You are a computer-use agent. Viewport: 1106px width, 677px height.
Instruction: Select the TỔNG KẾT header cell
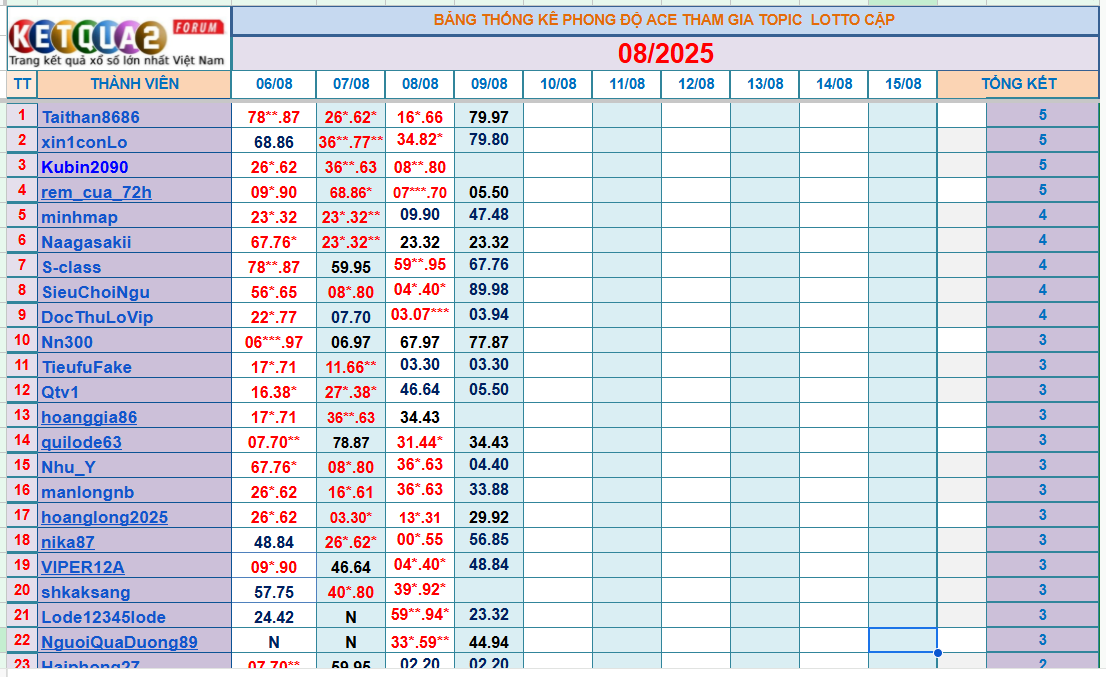[x=1019, y=84]
